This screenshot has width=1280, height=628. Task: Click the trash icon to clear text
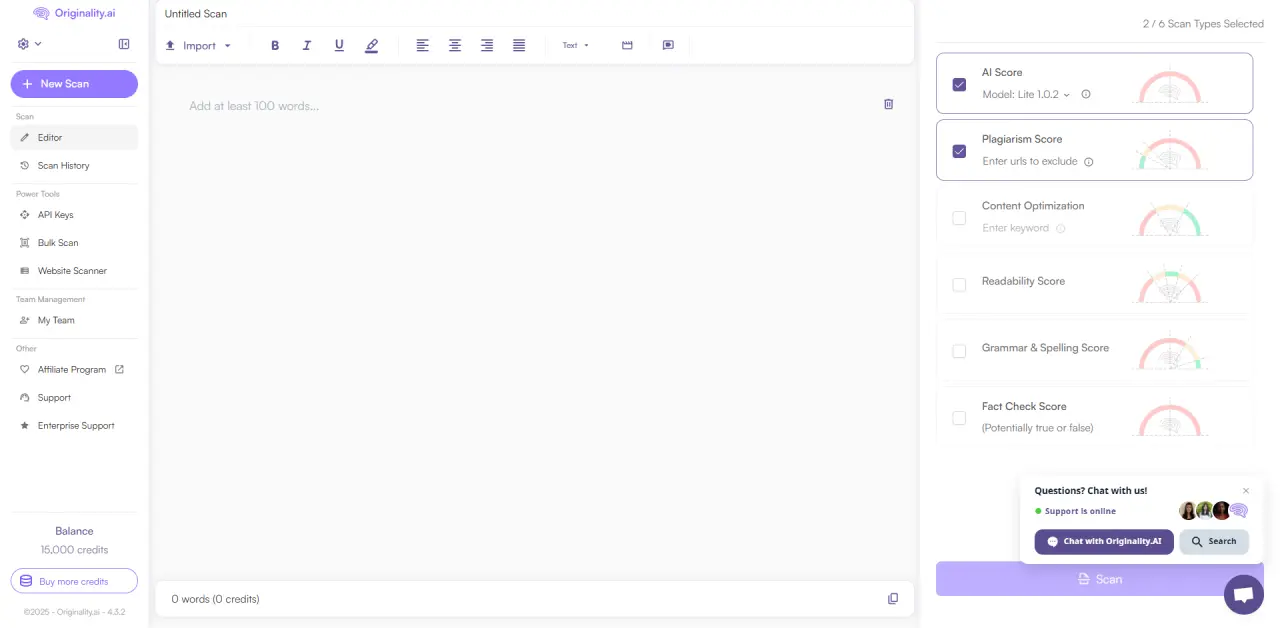(x=888, y=104)
